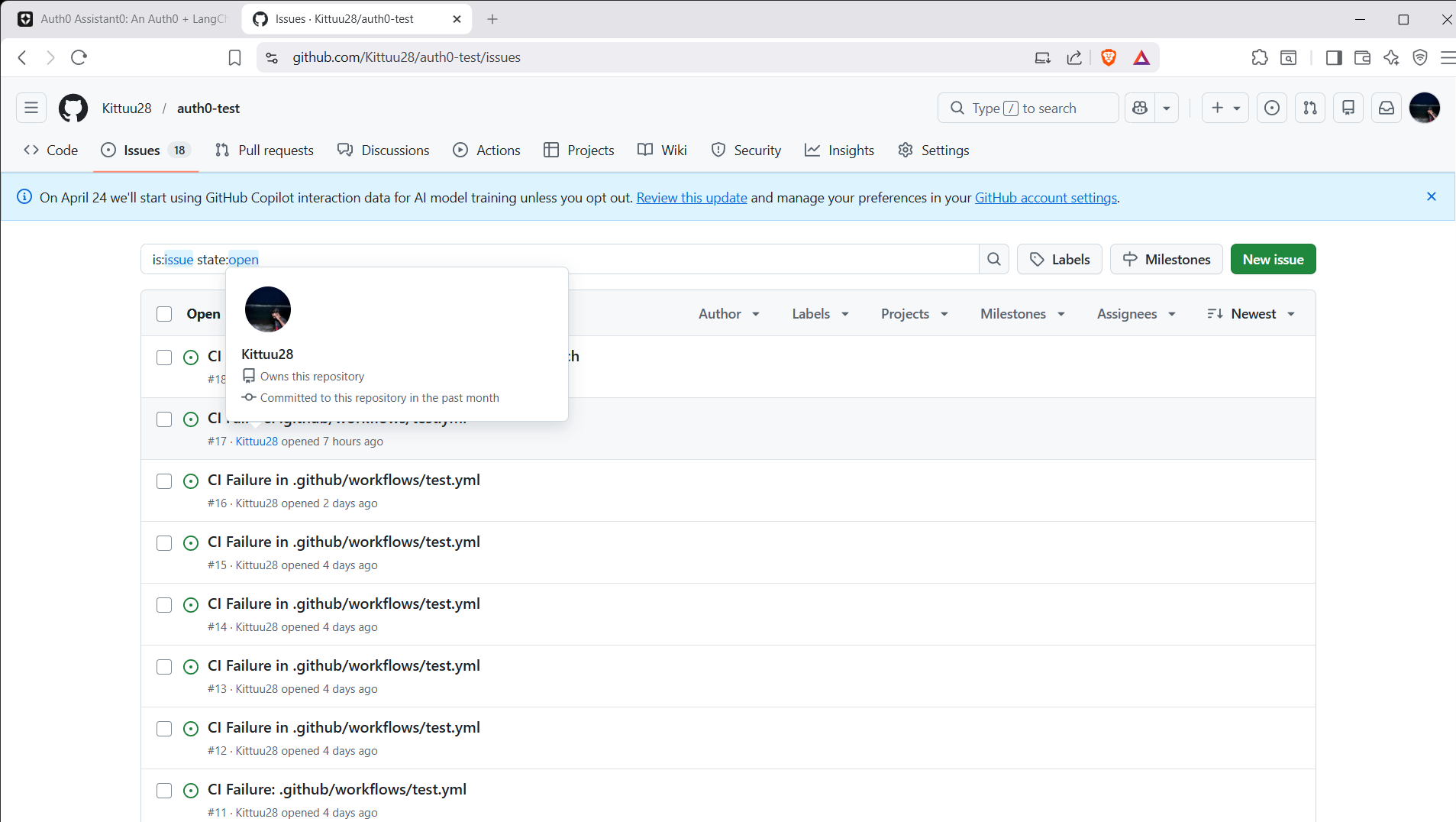
Task: Tick the checkbox for issue #11
Action: pos(164,791)
